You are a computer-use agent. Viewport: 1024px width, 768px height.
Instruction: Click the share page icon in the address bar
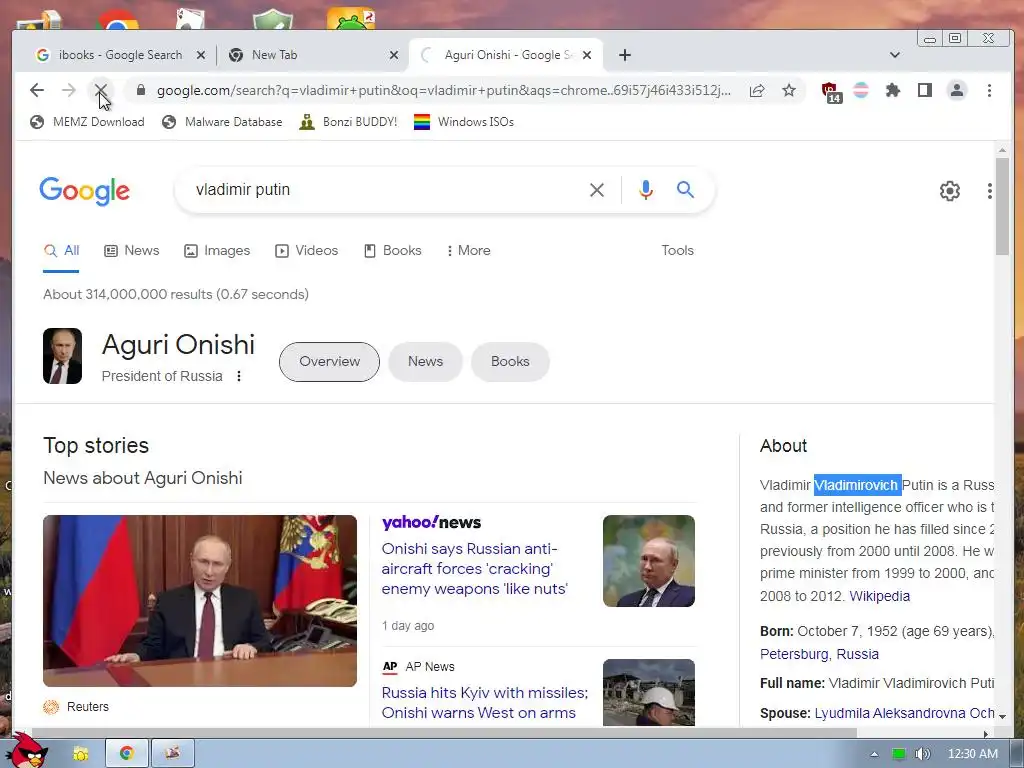(x=757, y=90)
